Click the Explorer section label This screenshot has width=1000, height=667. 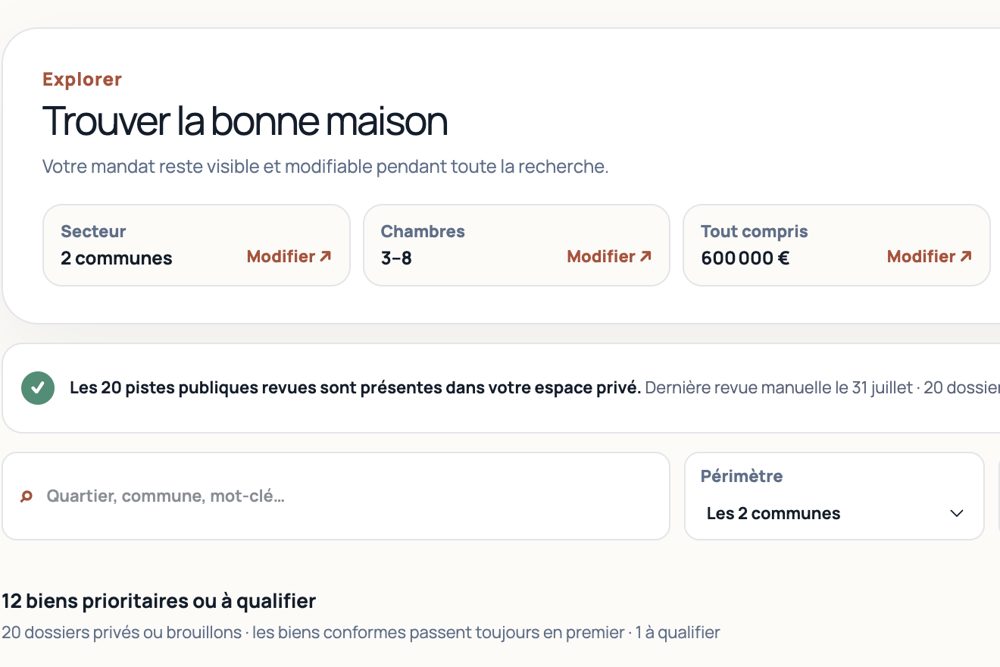click(x=82, y=79)
